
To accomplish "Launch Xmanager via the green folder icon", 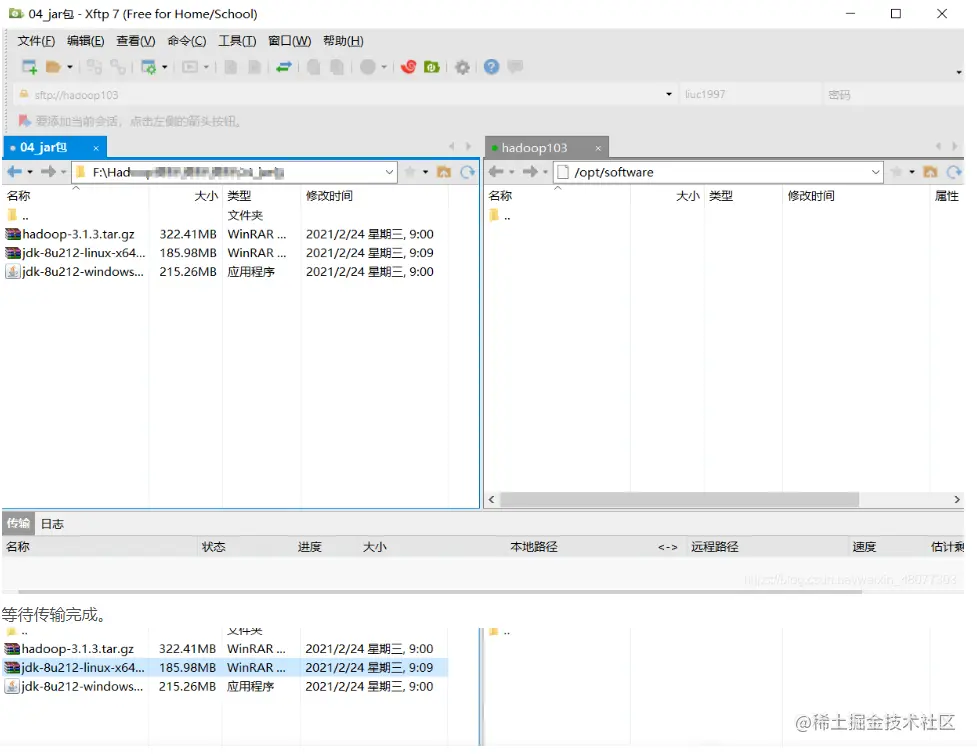I will click(432, 67).
